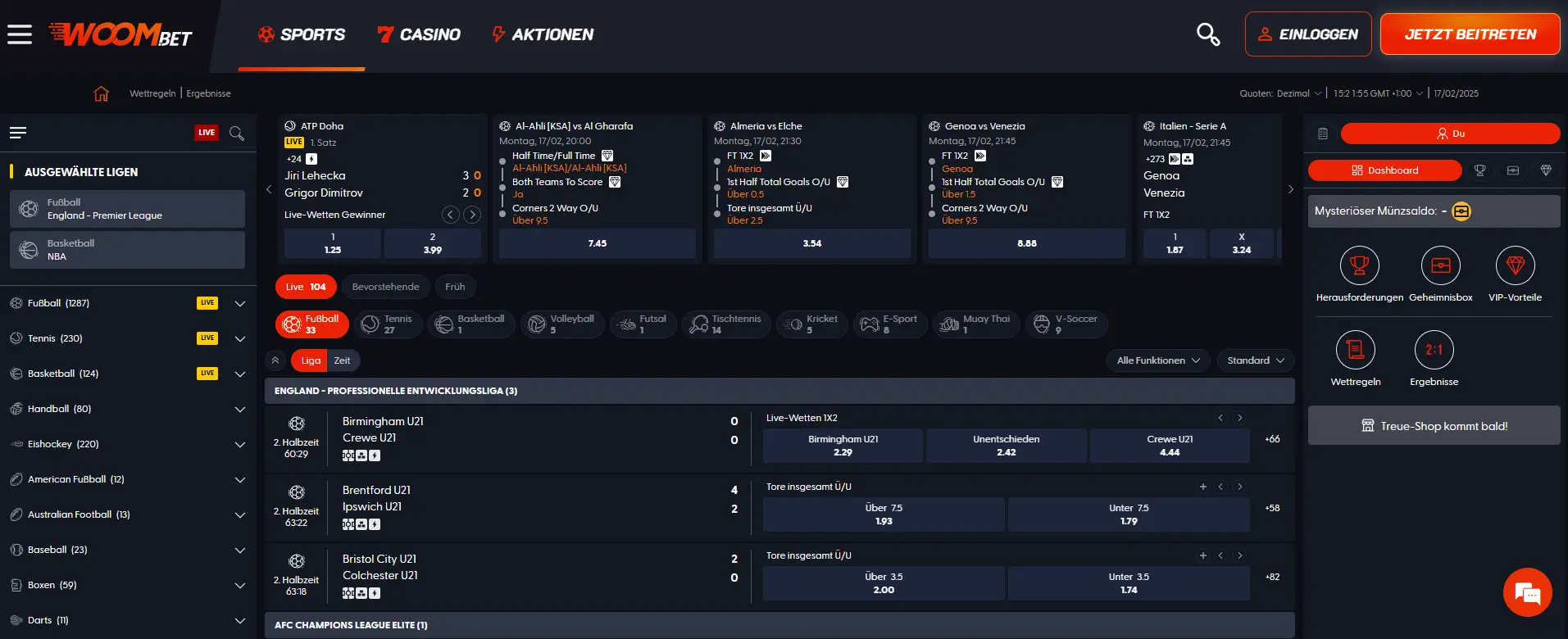Open the Aktionen tab
This screenshot has width=1568, height=639.
[x=543, y=34]
